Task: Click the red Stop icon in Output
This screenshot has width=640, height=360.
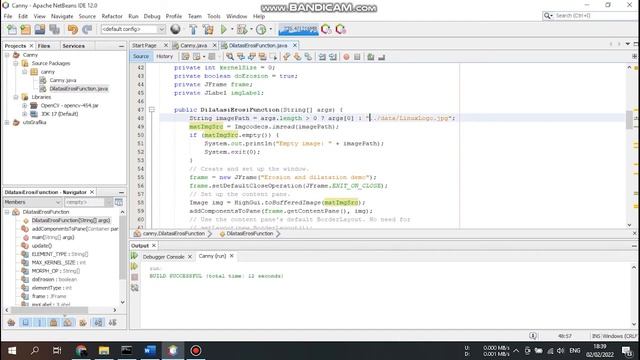Action: click(135, 277)
